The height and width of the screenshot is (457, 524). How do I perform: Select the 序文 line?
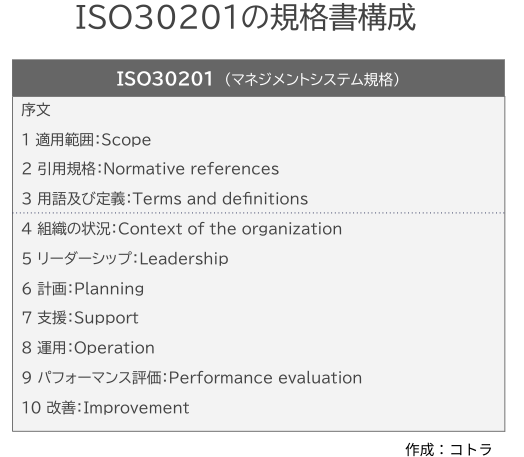pos(36,110)
